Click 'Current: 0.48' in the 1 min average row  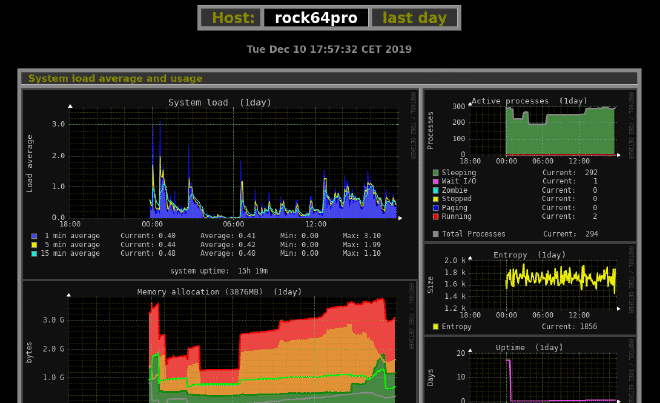point(148,236)
